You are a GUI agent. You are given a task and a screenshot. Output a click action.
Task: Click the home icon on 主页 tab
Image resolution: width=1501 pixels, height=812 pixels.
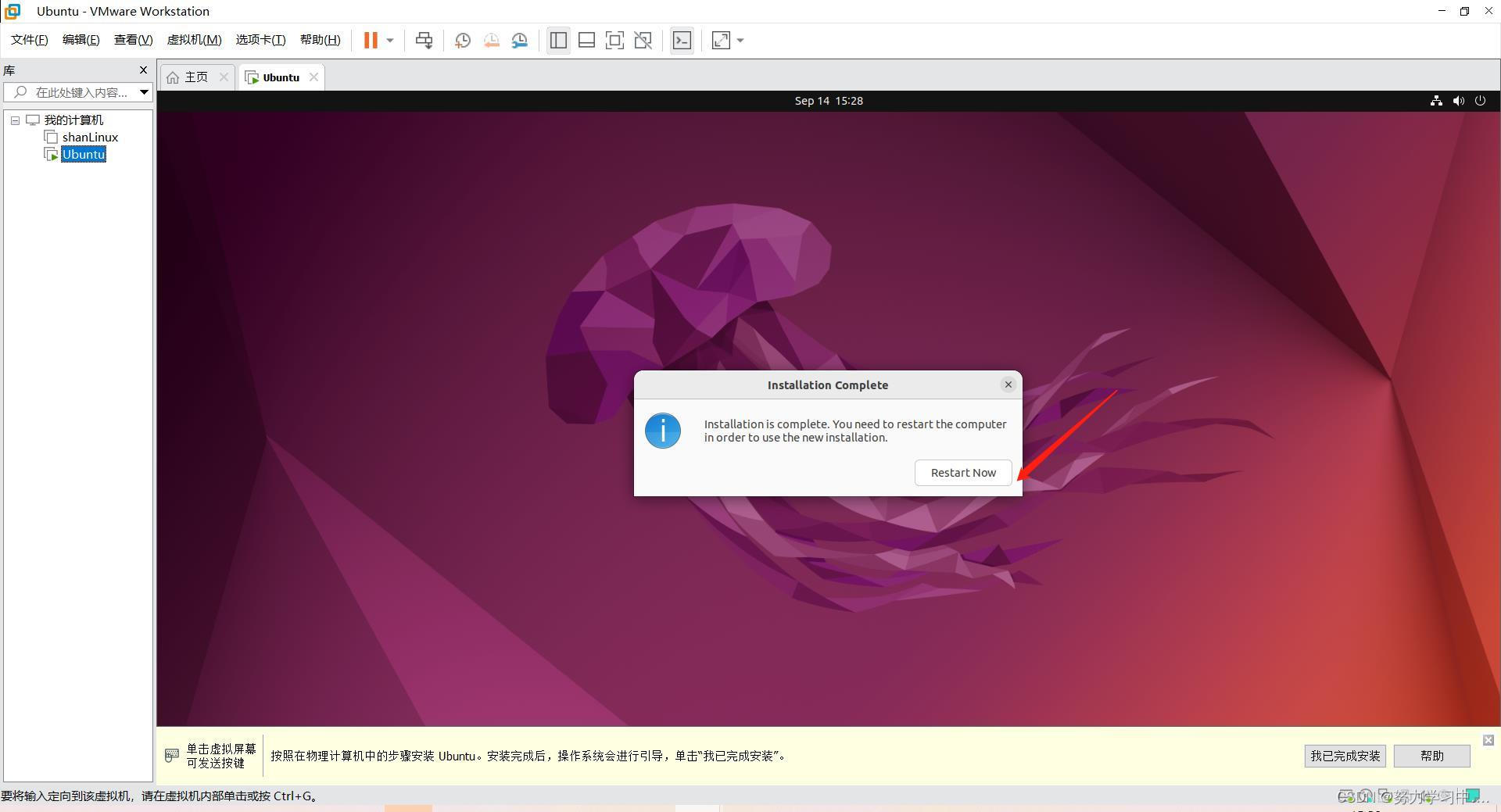[173, 77]
